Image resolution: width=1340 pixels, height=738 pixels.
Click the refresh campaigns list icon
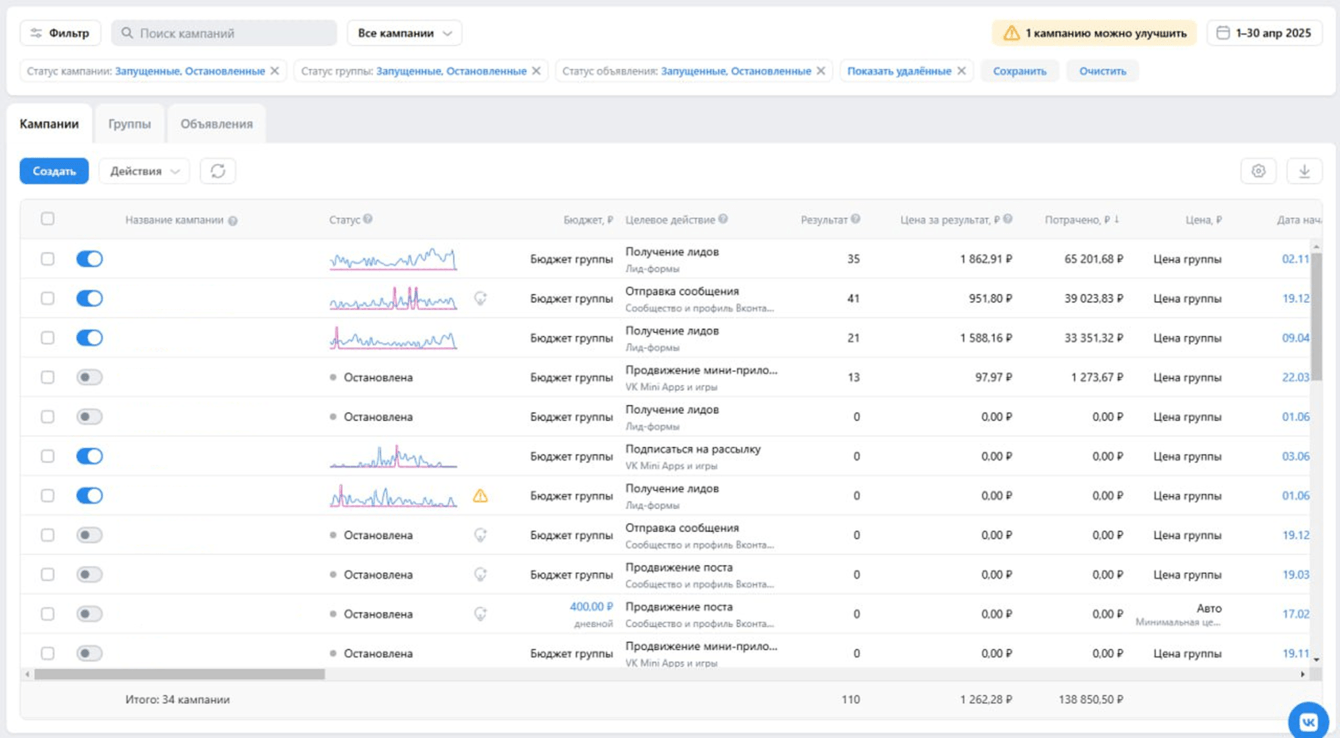218,171
